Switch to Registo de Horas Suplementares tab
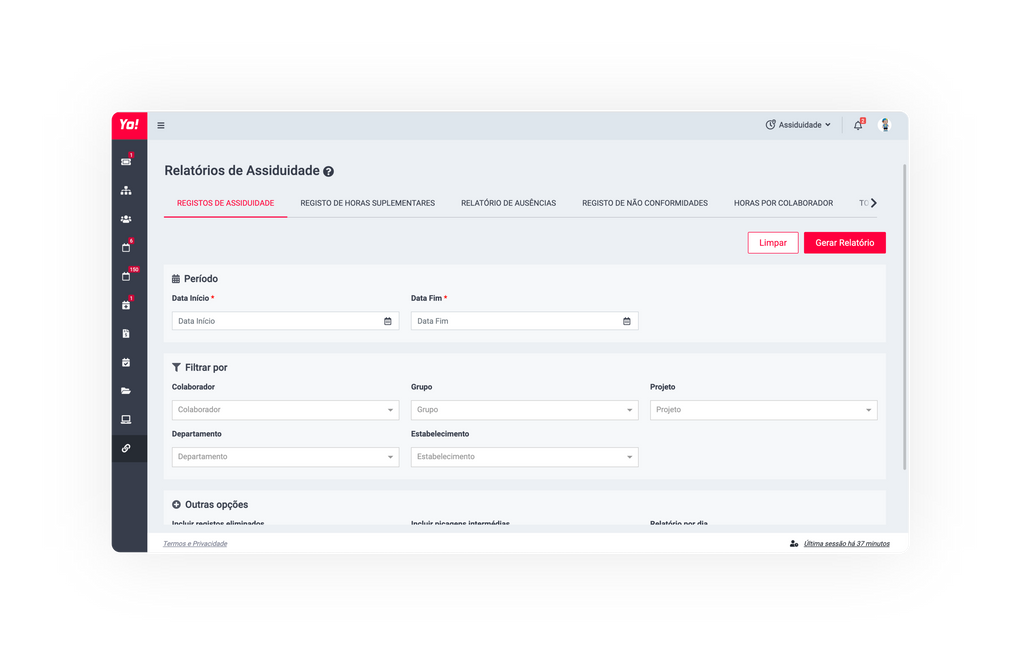The image size is (1020, 664). pyautogui.click(x=367, y=203)
